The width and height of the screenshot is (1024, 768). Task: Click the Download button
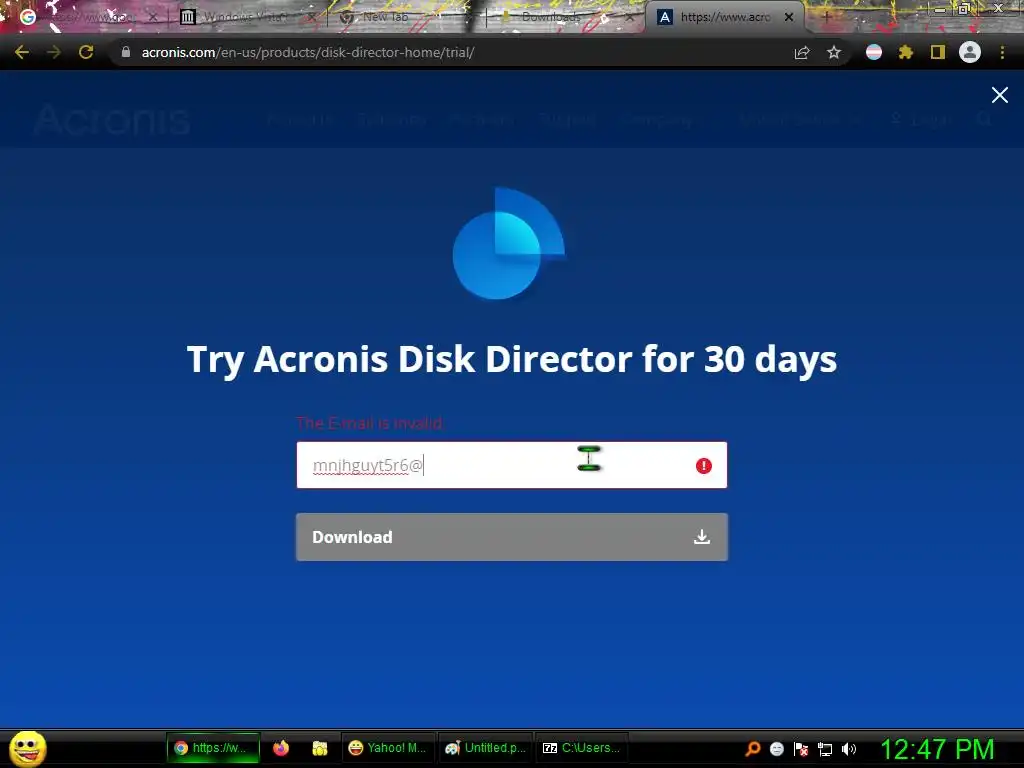tap(511, 537)
